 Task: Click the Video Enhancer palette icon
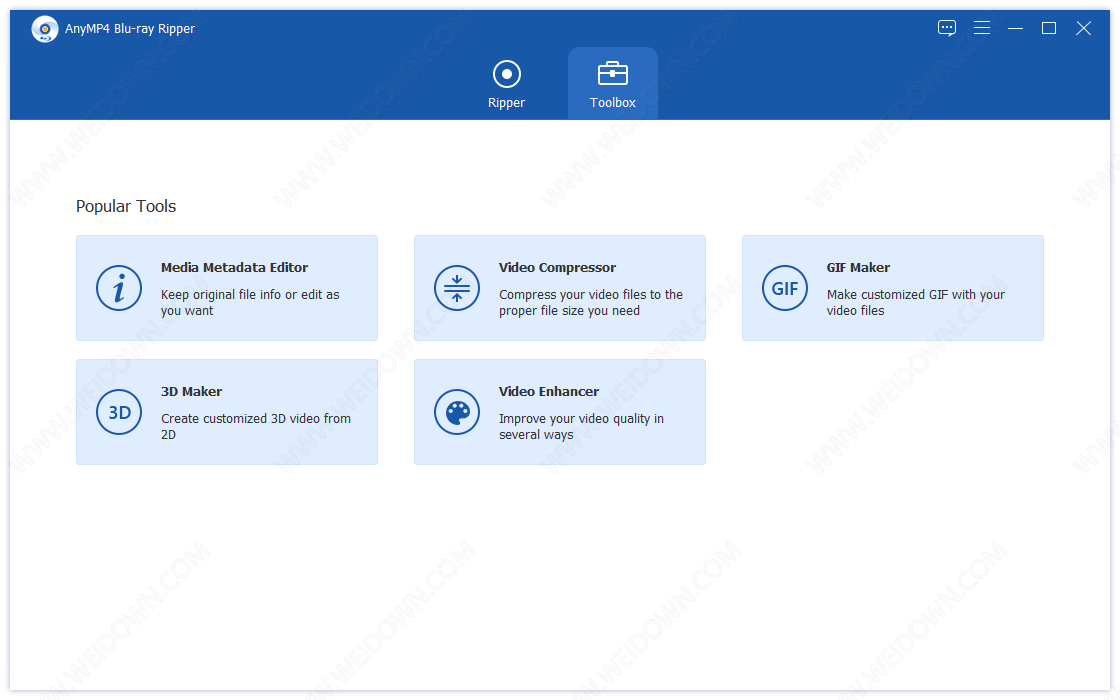456,412
